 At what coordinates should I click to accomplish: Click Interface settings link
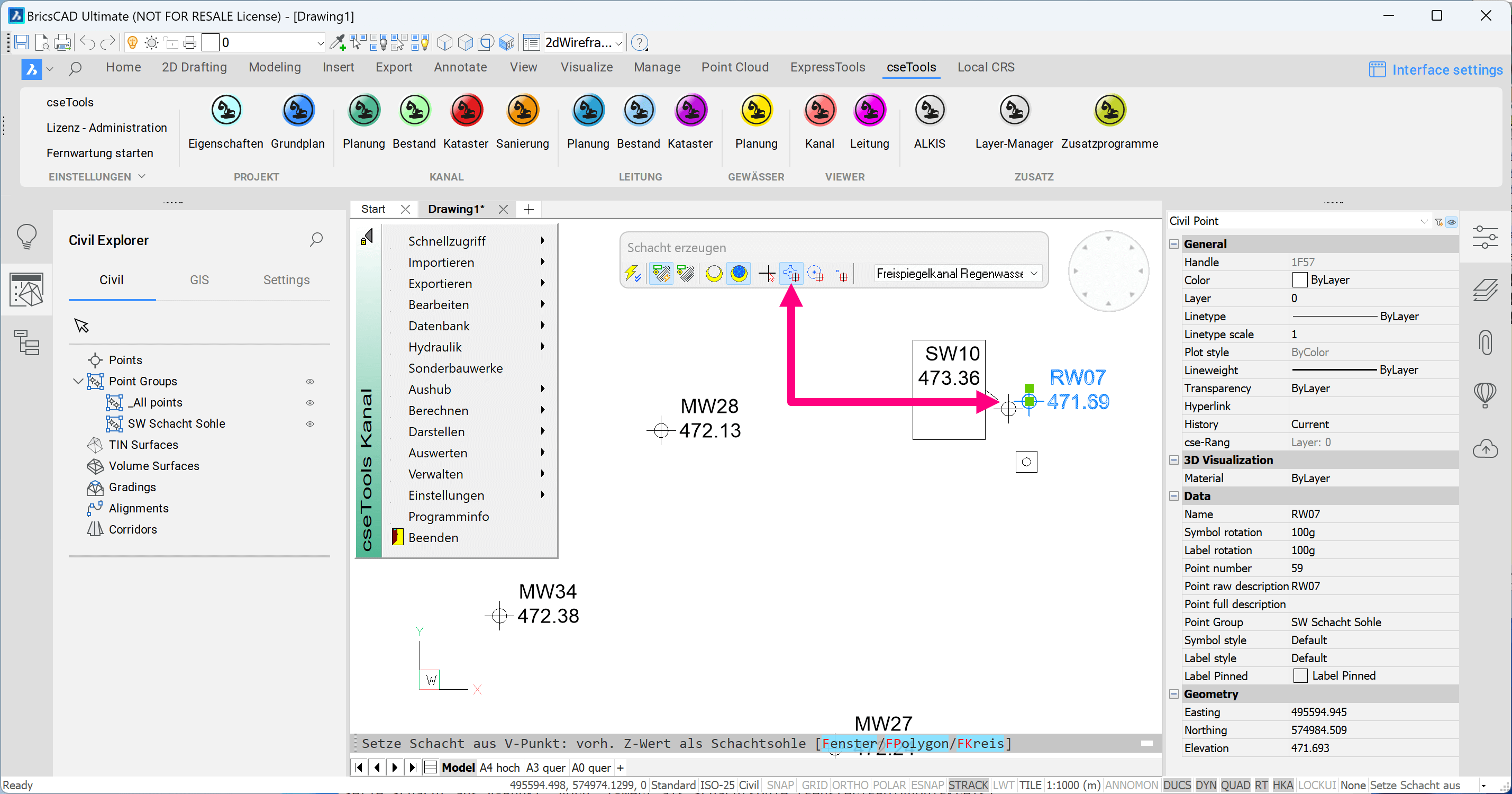(1447, 70)
